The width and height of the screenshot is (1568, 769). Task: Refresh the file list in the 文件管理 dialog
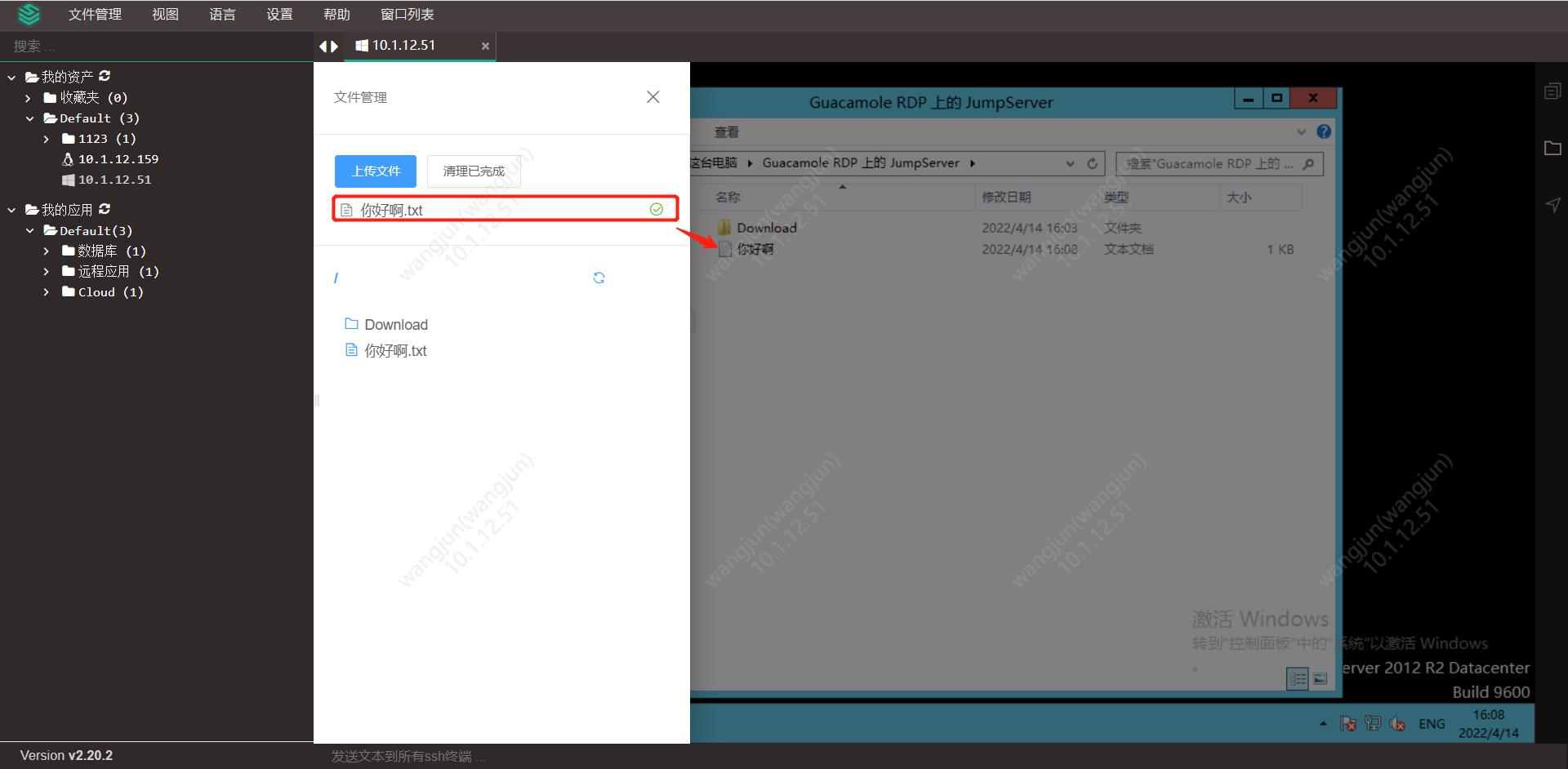[x=599, y=278]
